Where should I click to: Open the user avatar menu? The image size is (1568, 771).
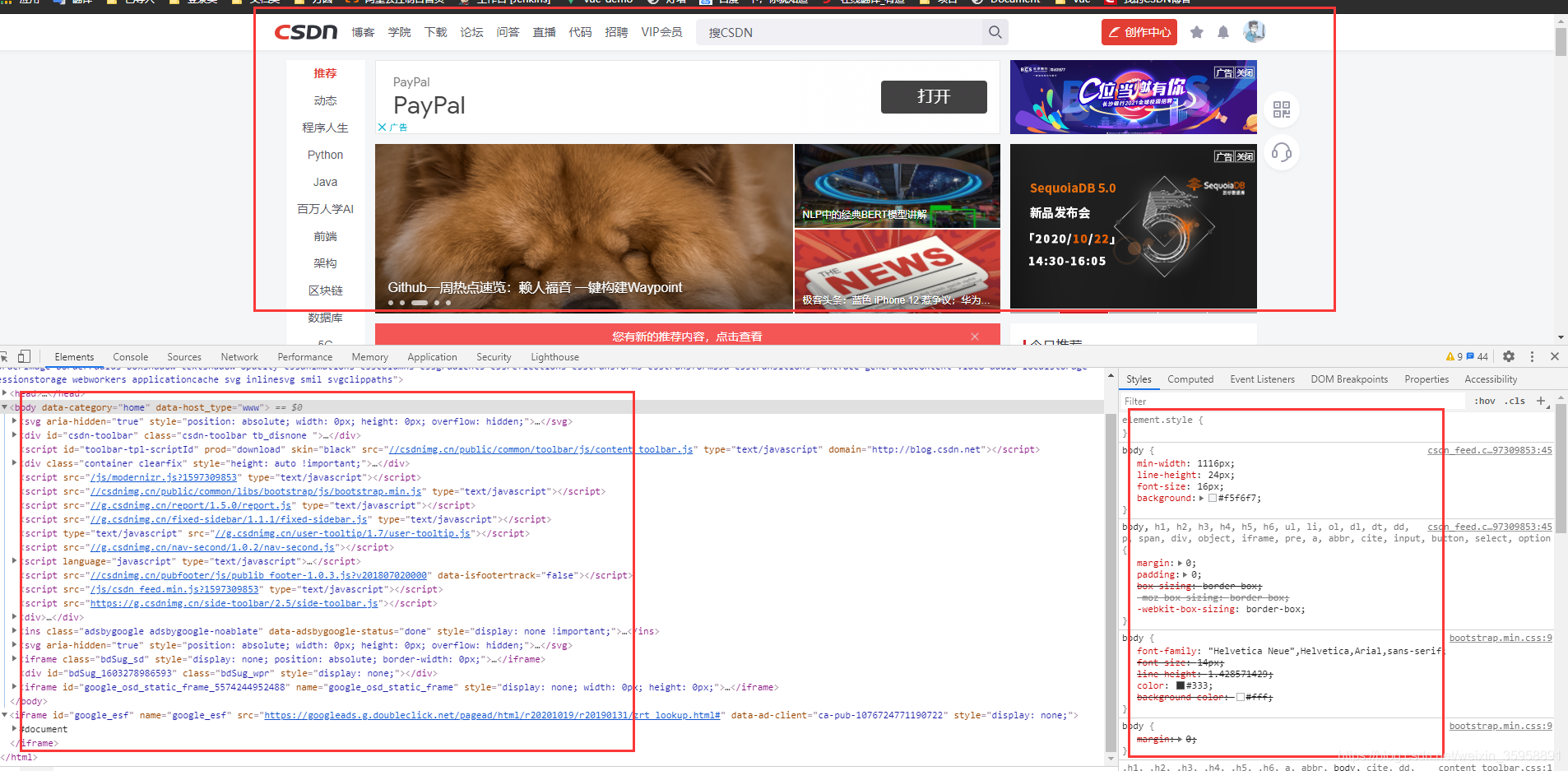click(x=1254, y=31)
